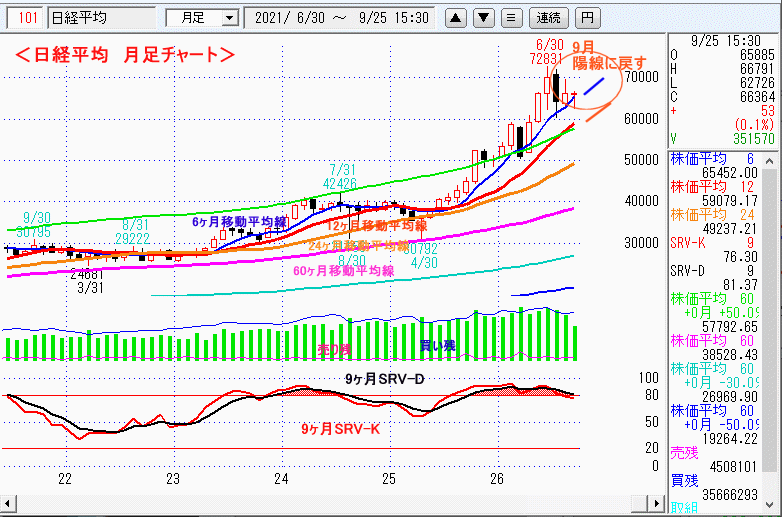Click the 9ヶ月SRV-D label
Viewport: 782px width, 517px height.
(x=385, y=379)
